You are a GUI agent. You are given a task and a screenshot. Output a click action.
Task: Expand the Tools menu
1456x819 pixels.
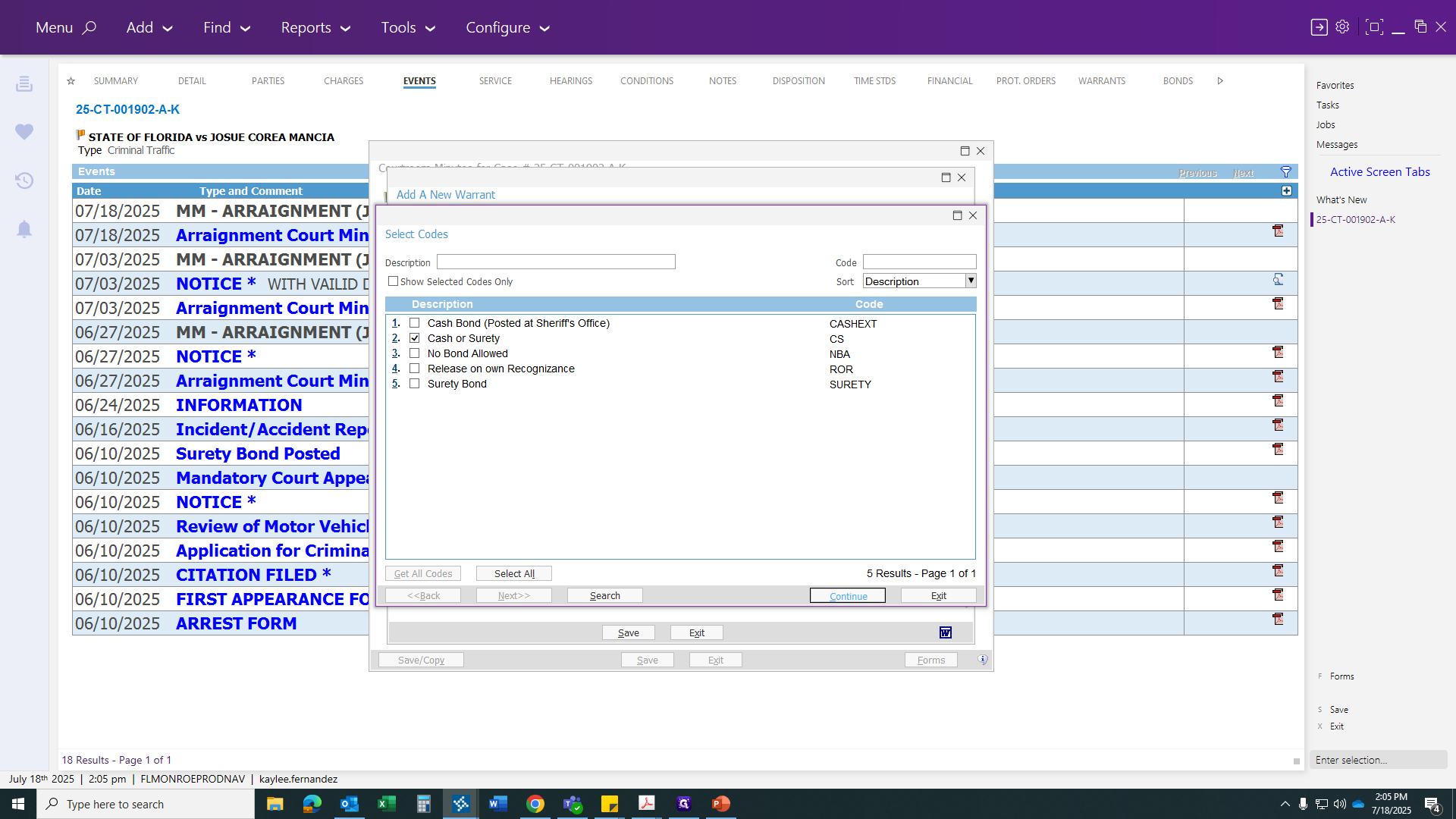coord(408,27)
